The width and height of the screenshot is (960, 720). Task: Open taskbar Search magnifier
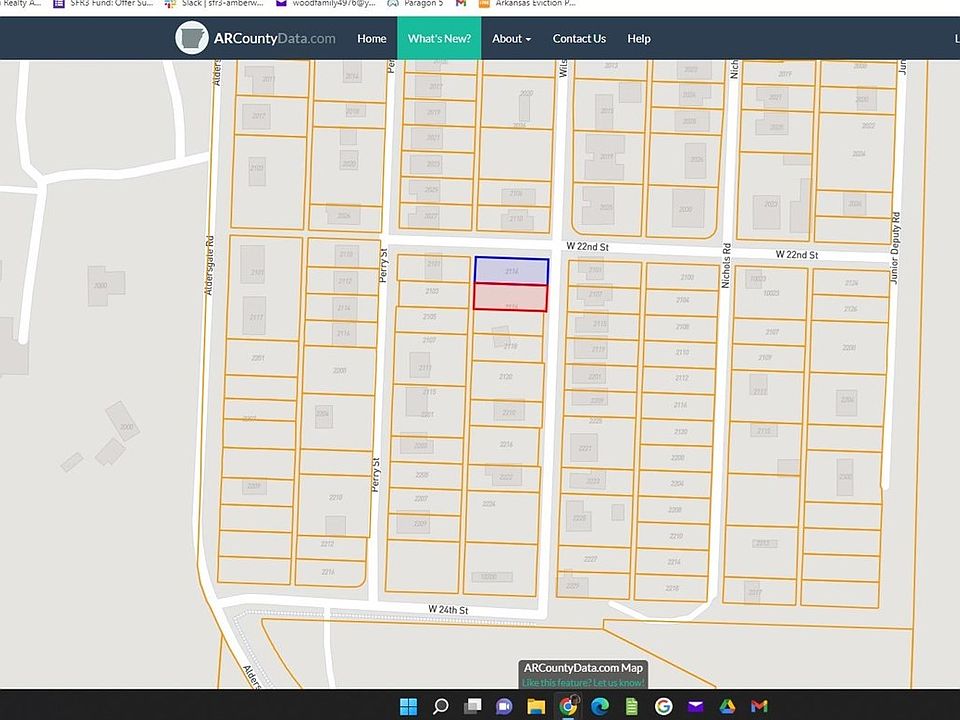440,707
